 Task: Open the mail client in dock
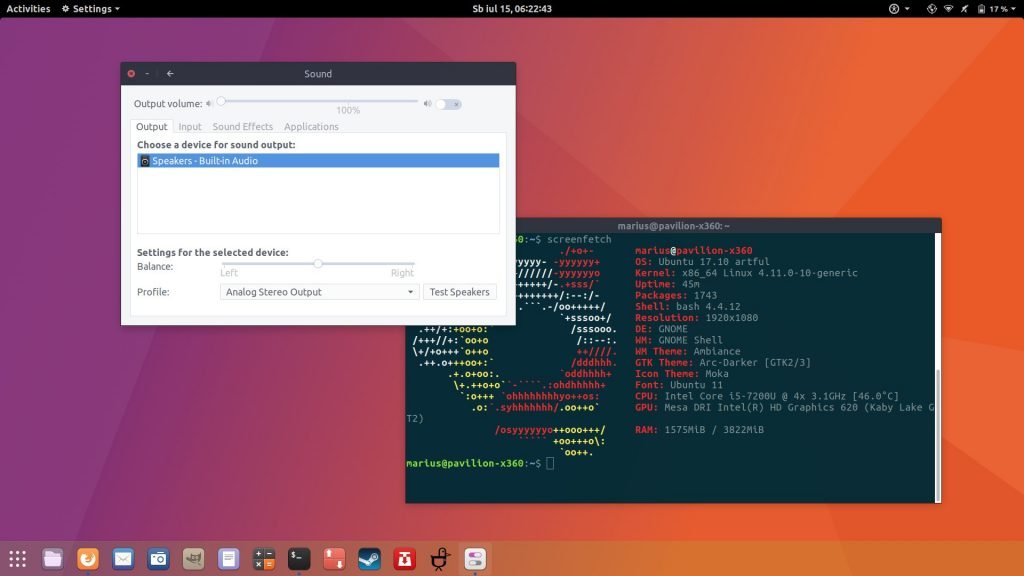point(123,558)
